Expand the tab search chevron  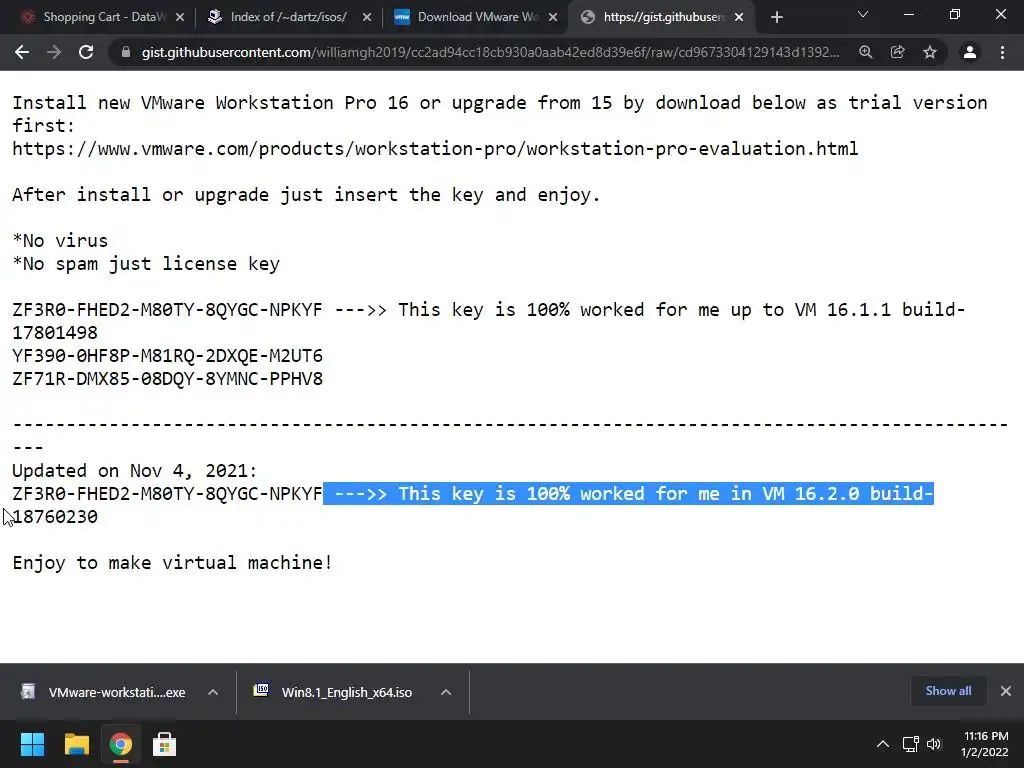pyautogui.click(x=863, y=14)
